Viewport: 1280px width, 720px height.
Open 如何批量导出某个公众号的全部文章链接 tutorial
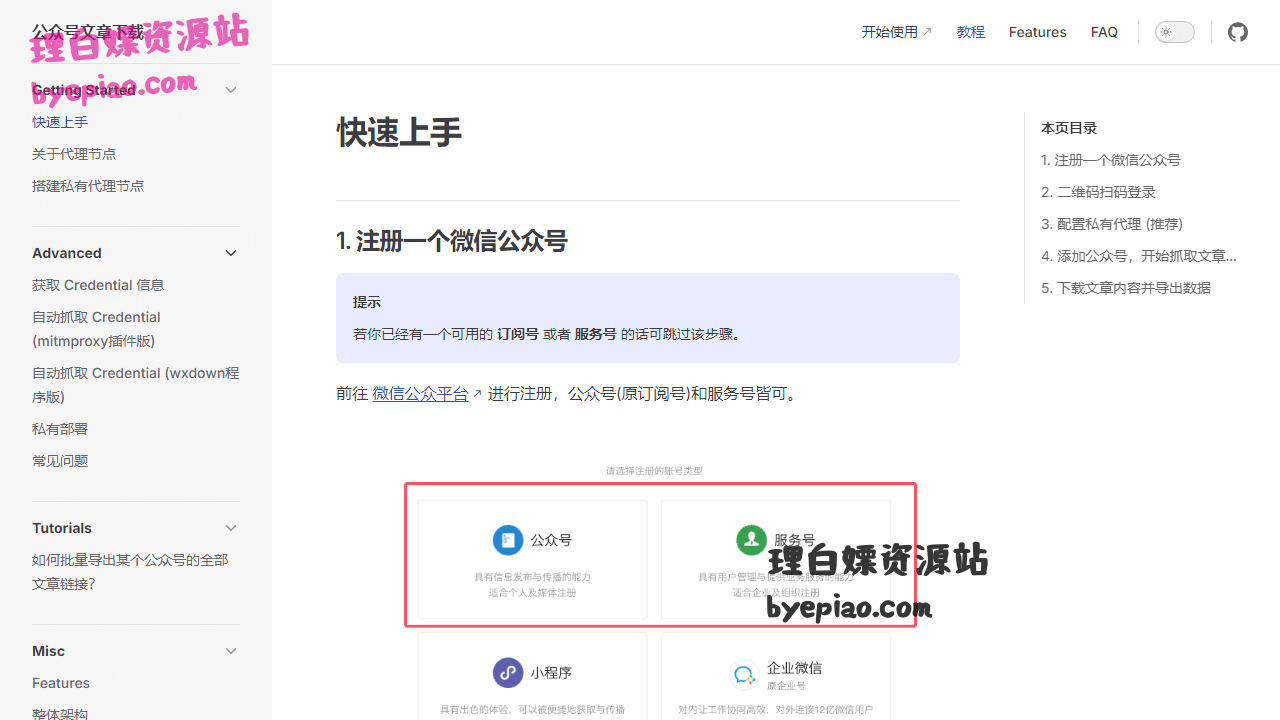pos(130,572)
